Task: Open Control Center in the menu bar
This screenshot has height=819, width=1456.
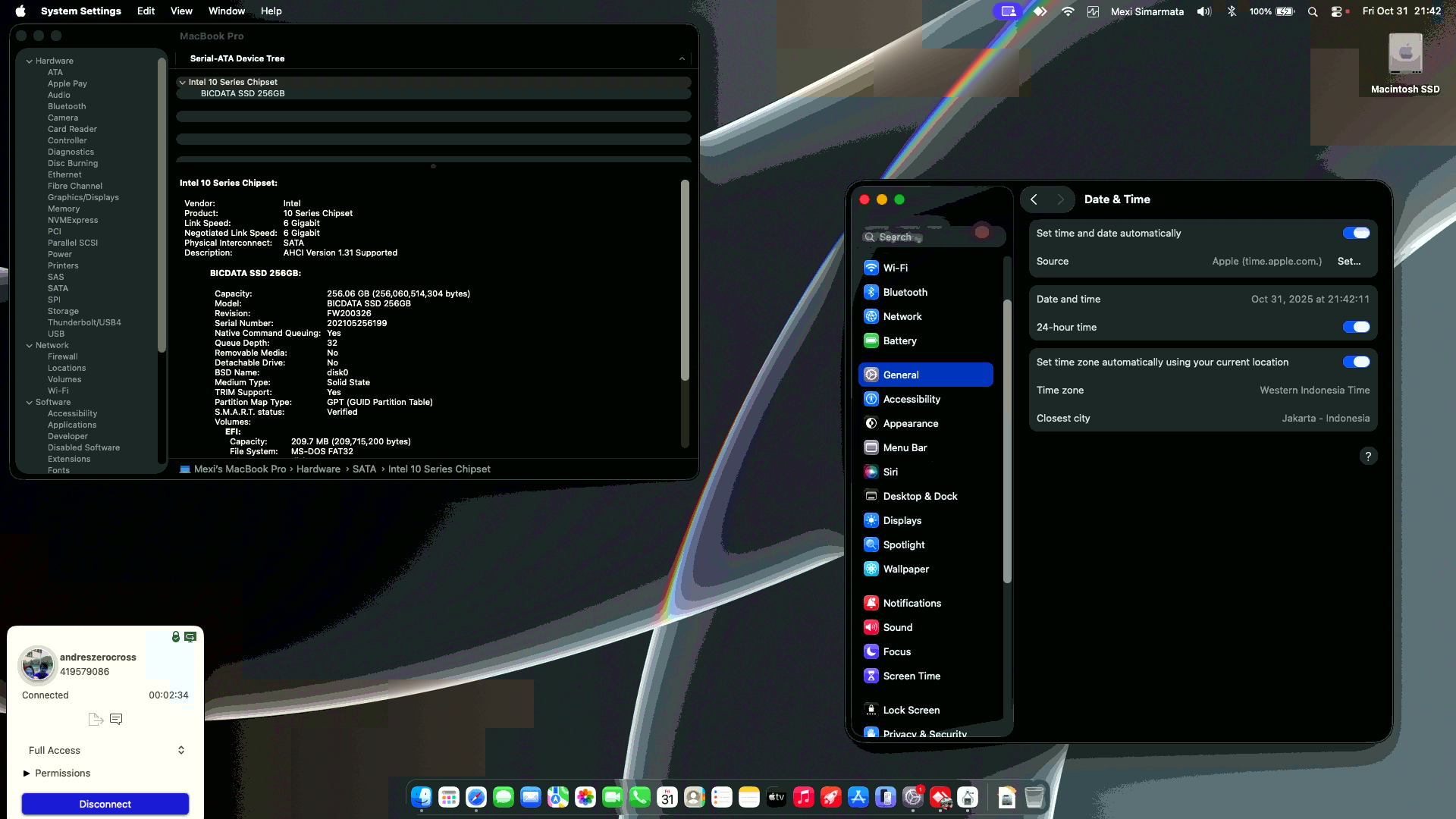Action: [x=1336, y=11]
